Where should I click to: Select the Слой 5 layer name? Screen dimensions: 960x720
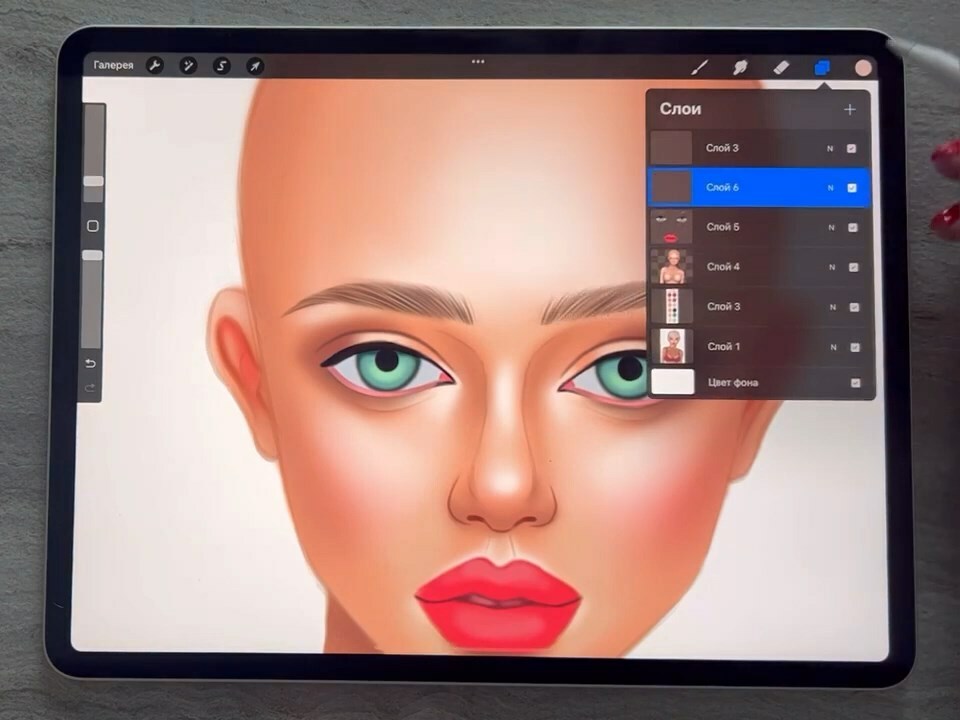[x=723, y=227]
